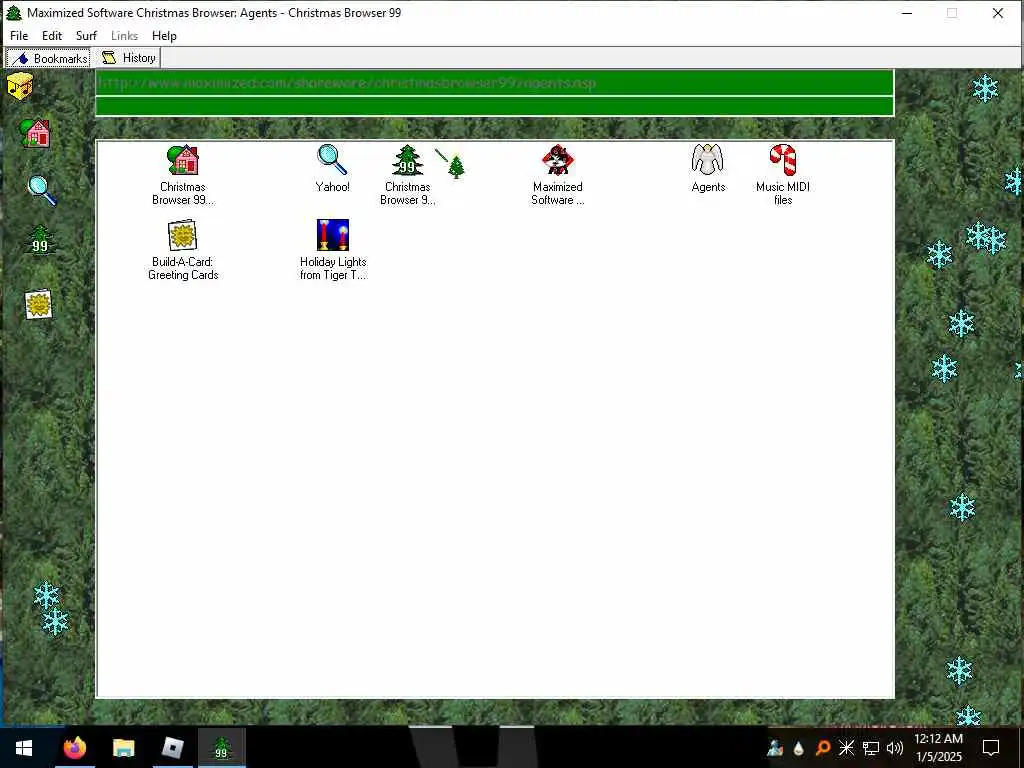Click the orange magnifier tray icon
This screenshot has height=768, width=1024.
(823, 748)
